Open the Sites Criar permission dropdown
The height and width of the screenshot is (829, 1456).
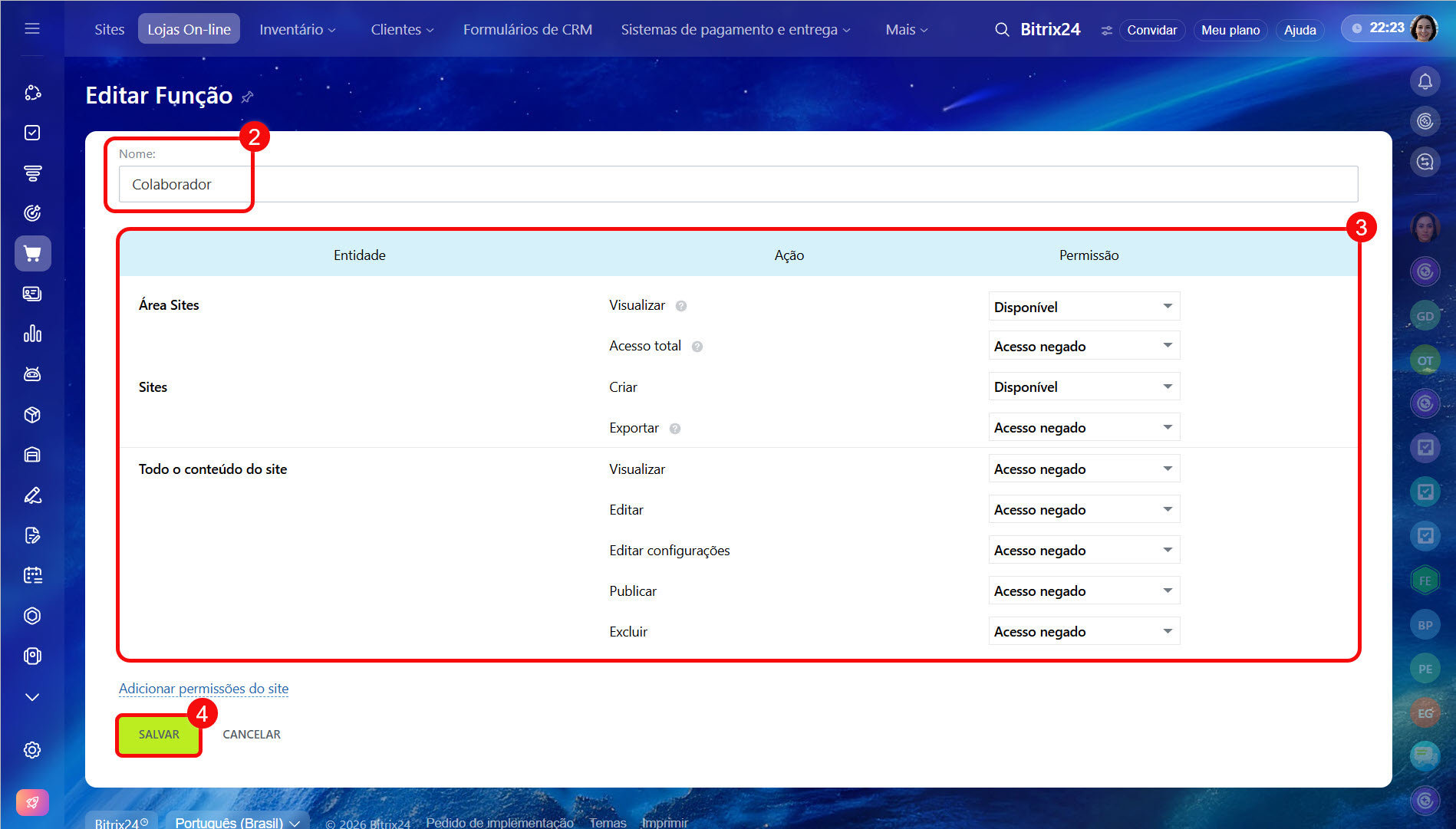point(1083,387)
